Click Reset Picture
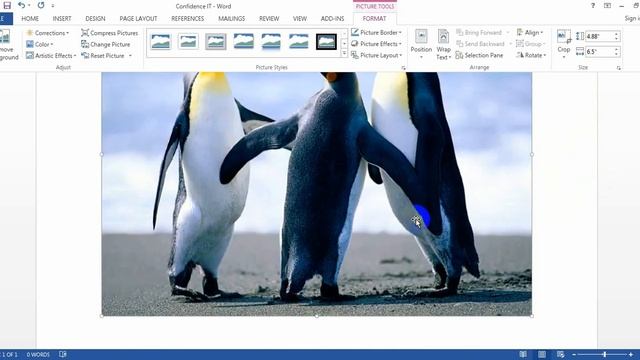Viewport: 640px width, 360px height. pos(103,56)
